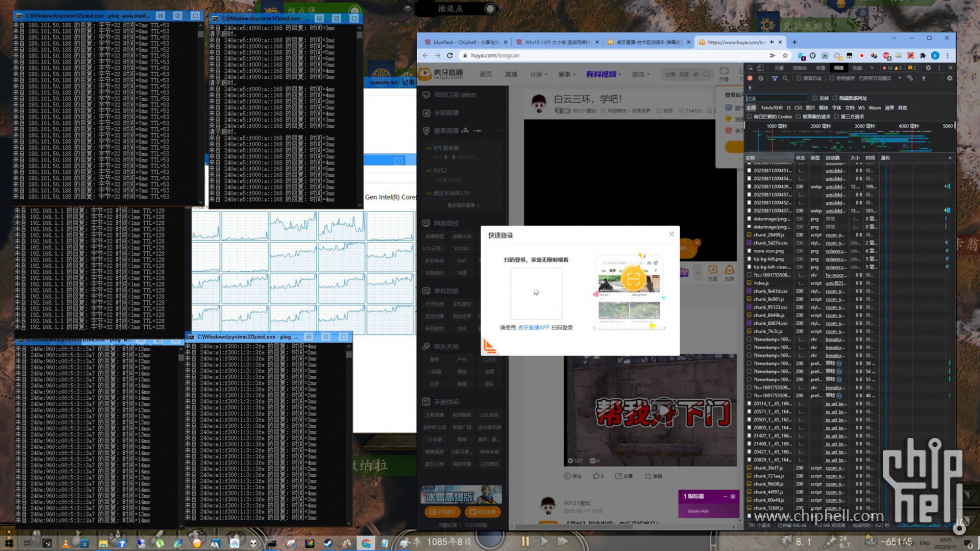The image size is (980, 551).
Task: Select bluelash Chiphell browser tab
Action: coord(464,42)
